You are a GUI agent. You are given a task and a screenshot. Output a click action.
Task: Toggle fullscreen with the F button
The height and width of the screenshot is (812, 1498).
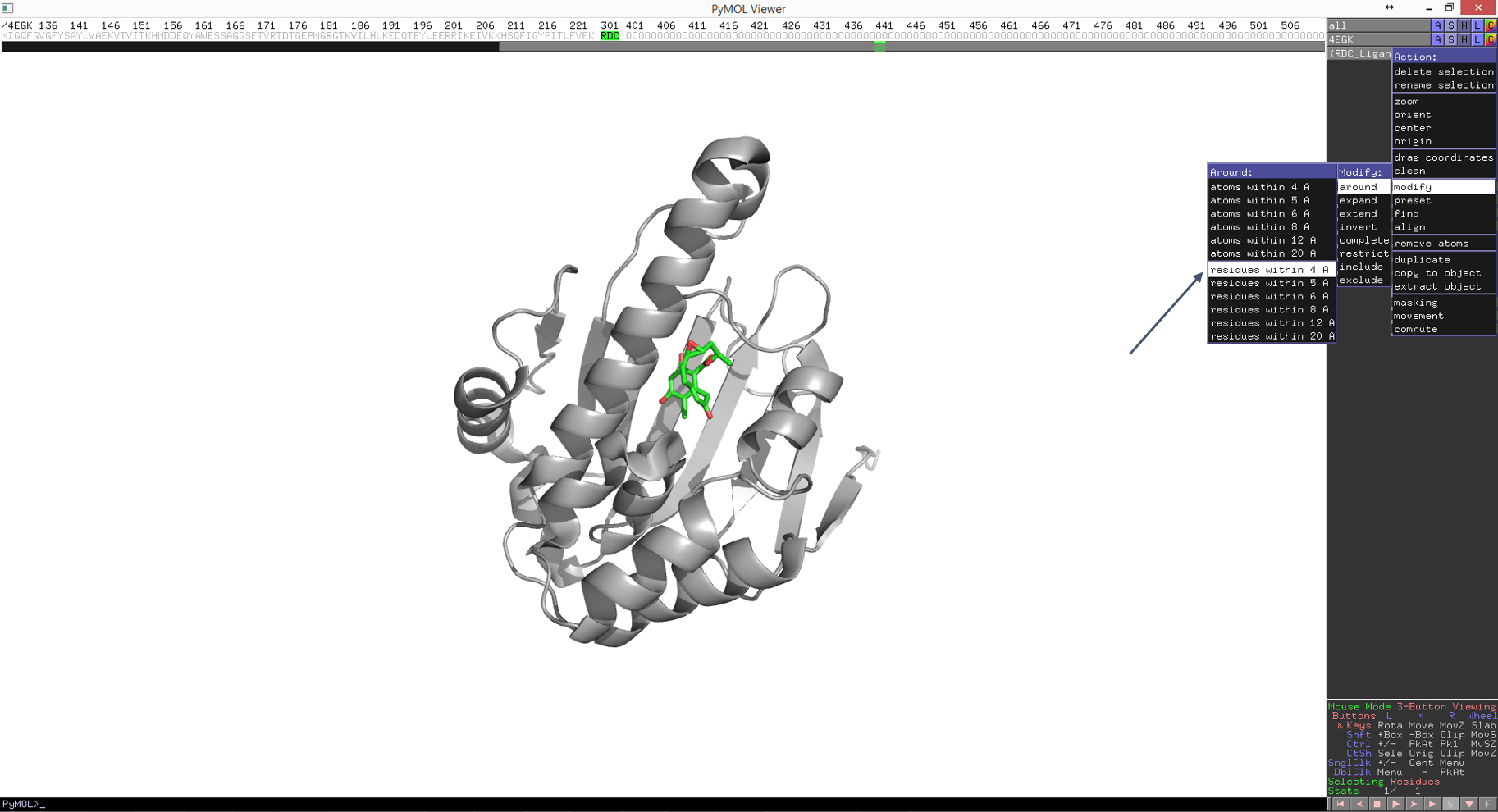1487,805
